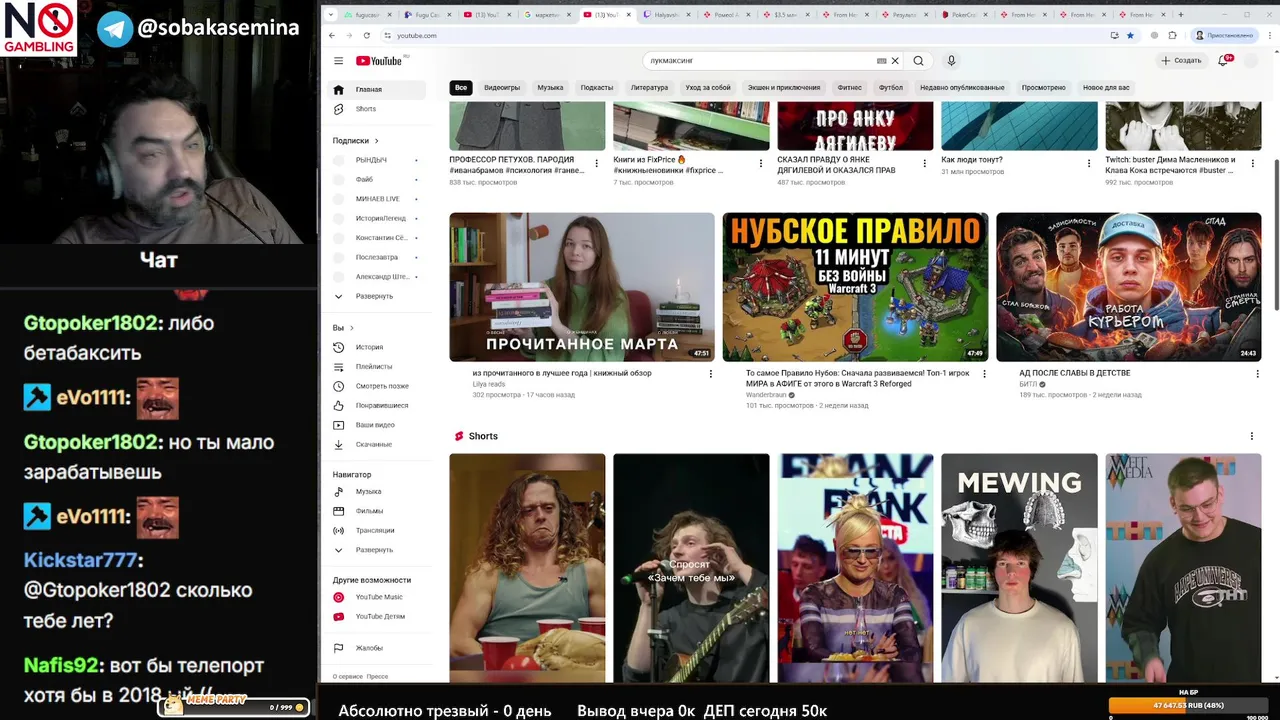
Task: Reload the page in the browser
Action: [366, 35]
